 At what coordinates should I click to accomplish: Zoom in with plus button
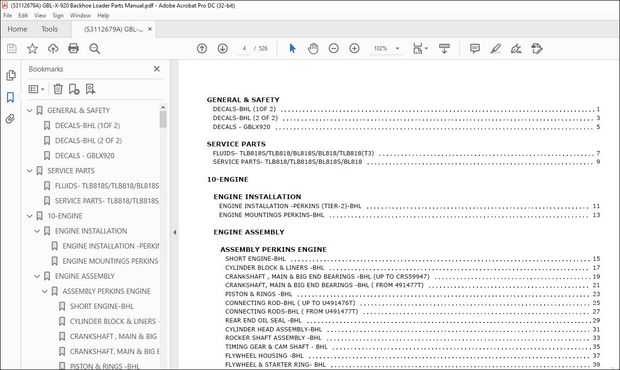(x=354, y=49)
